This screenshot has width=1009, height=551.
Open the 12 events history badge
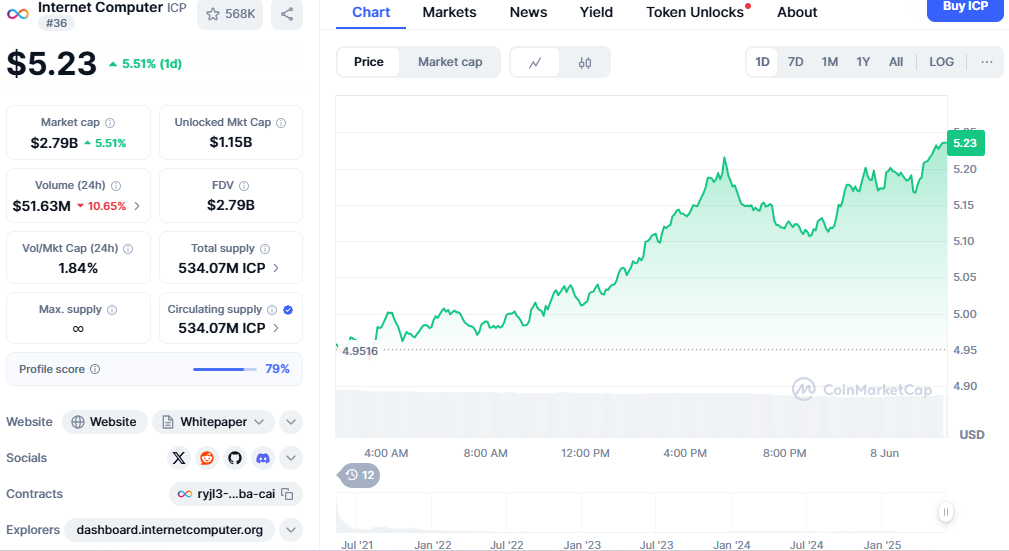[360, 475]
